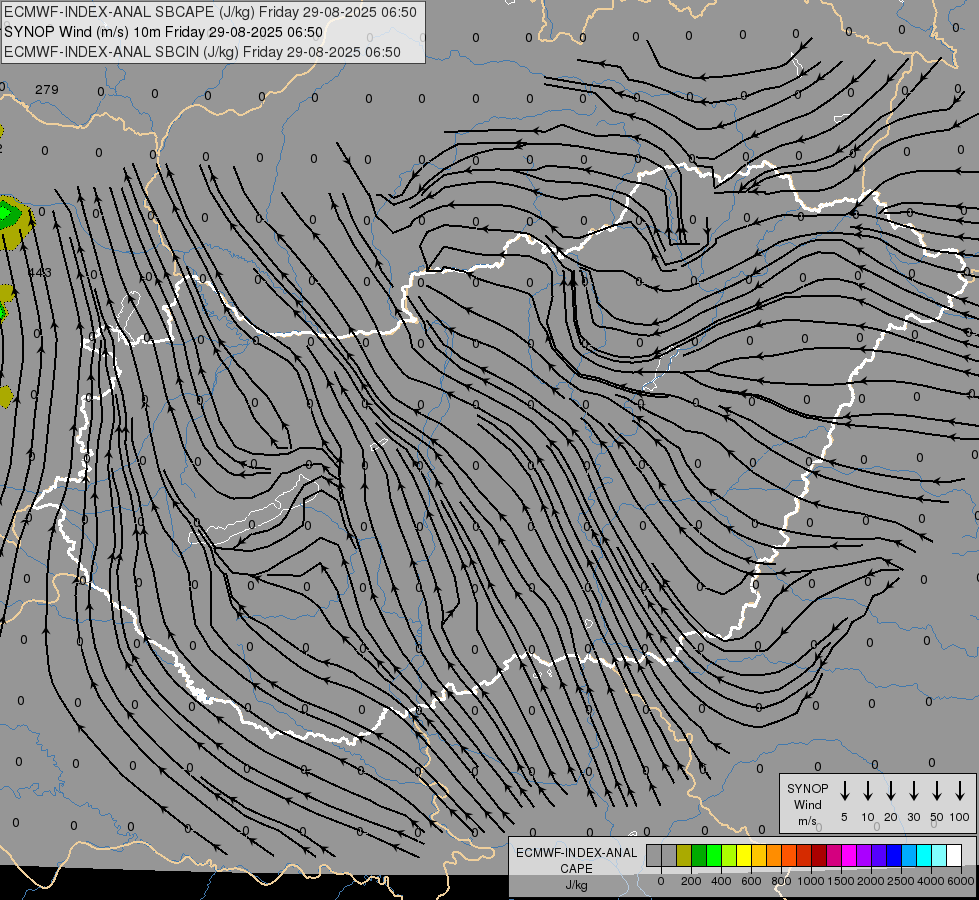Viewport: 979px width, 900px height.
Task: Pick the dark green CAPE swatch
Action: [x=699, y=855]
